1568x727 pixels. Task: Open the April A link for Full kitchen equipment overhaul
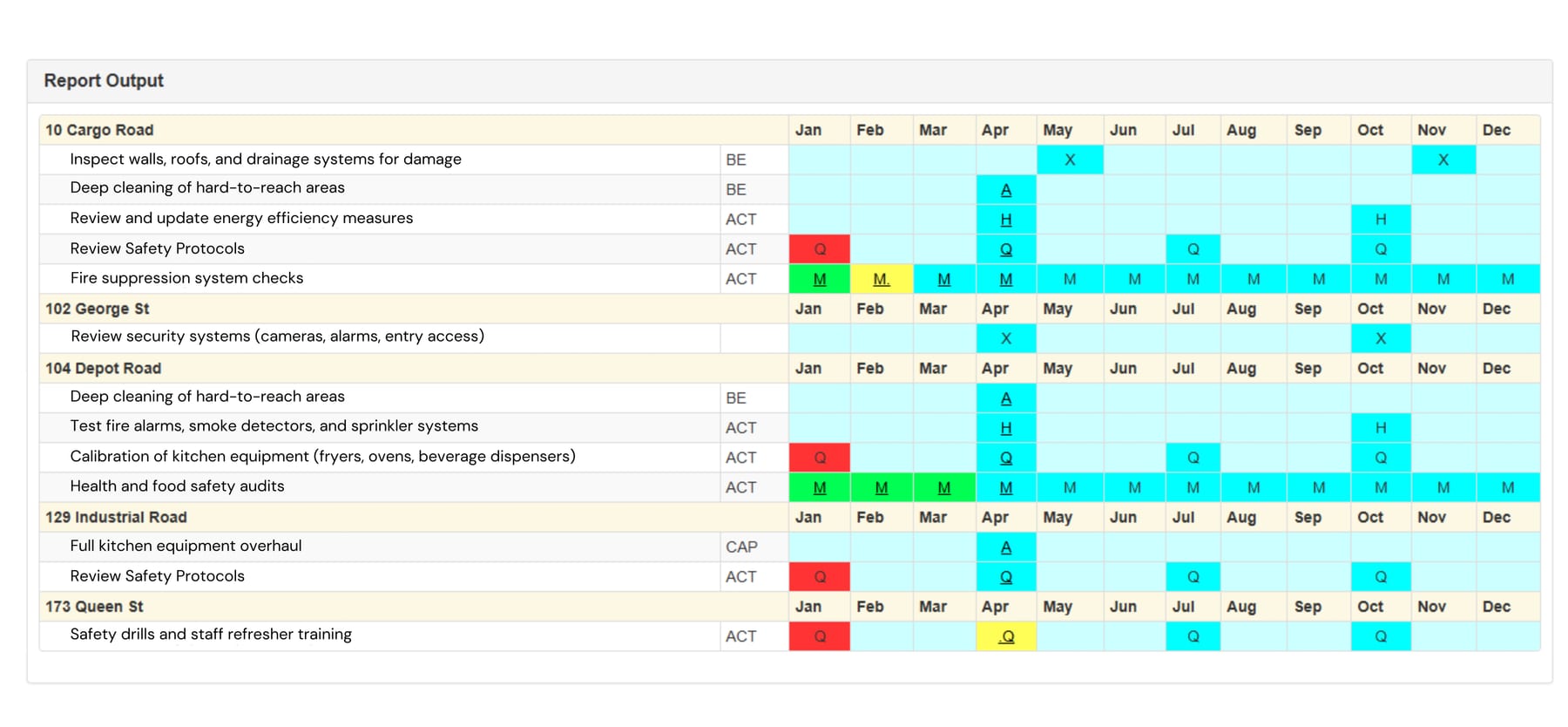tap(1006, 547)
